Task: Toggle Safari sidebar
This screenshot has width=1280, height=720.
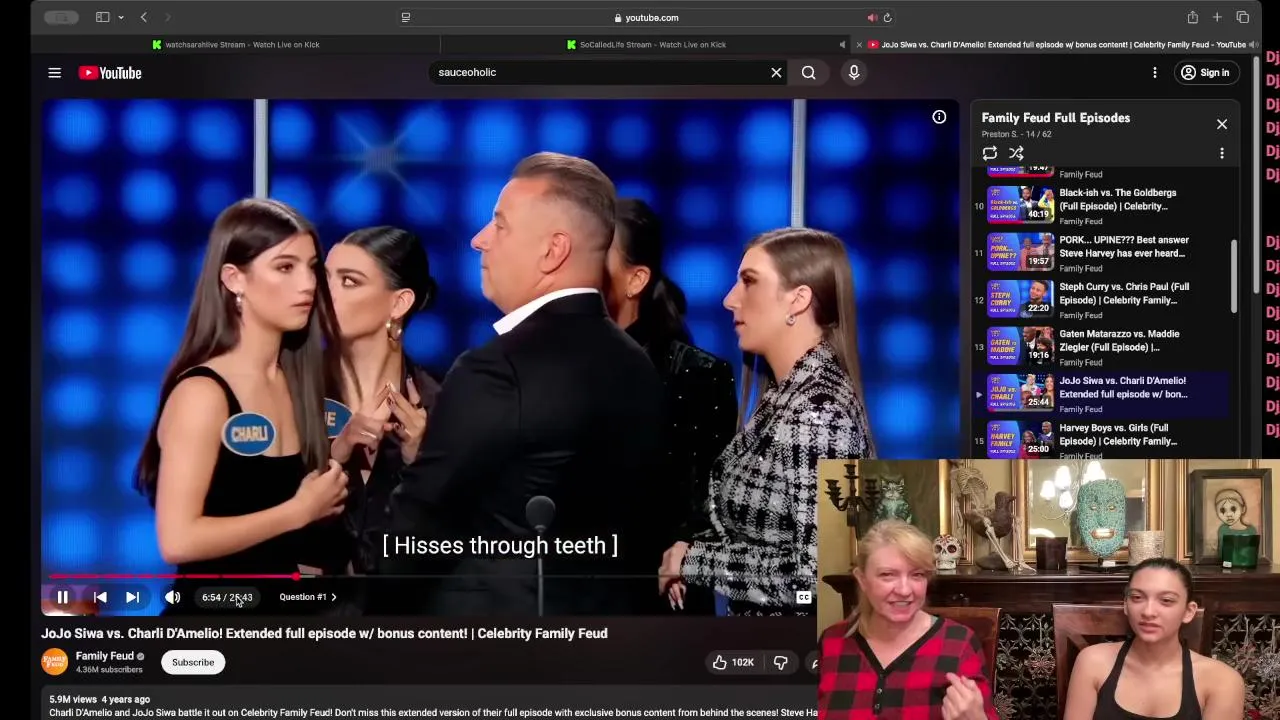Action: coord(102,17)
